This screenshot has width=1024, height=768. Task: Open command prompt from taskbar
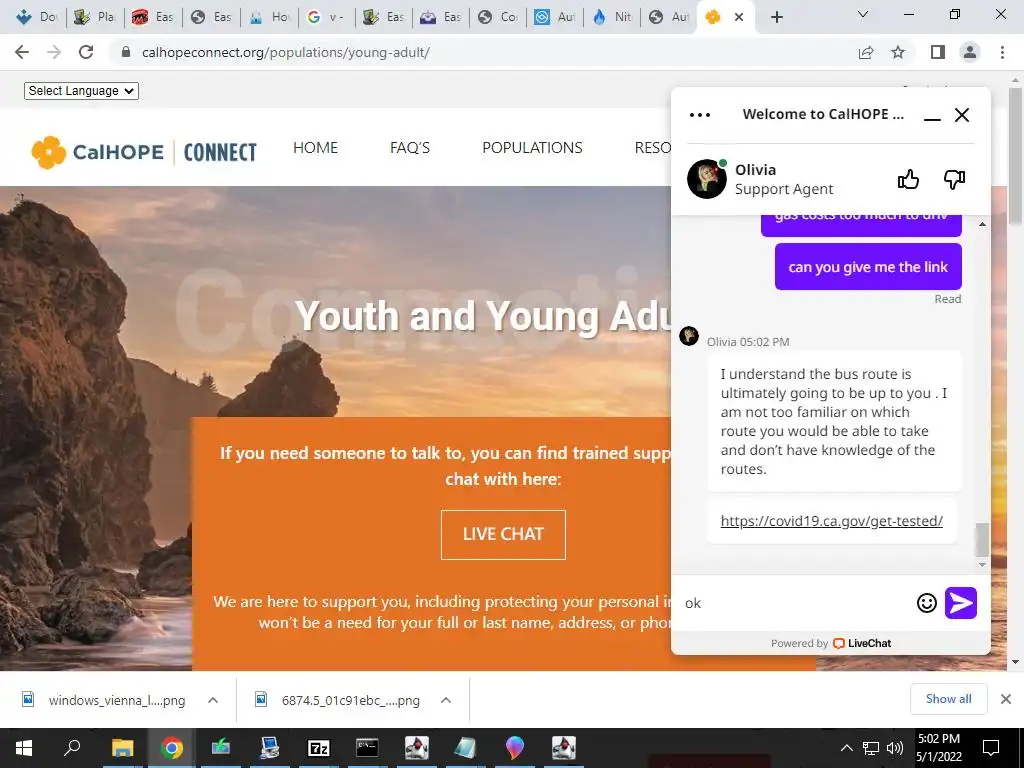pos(367,748)
